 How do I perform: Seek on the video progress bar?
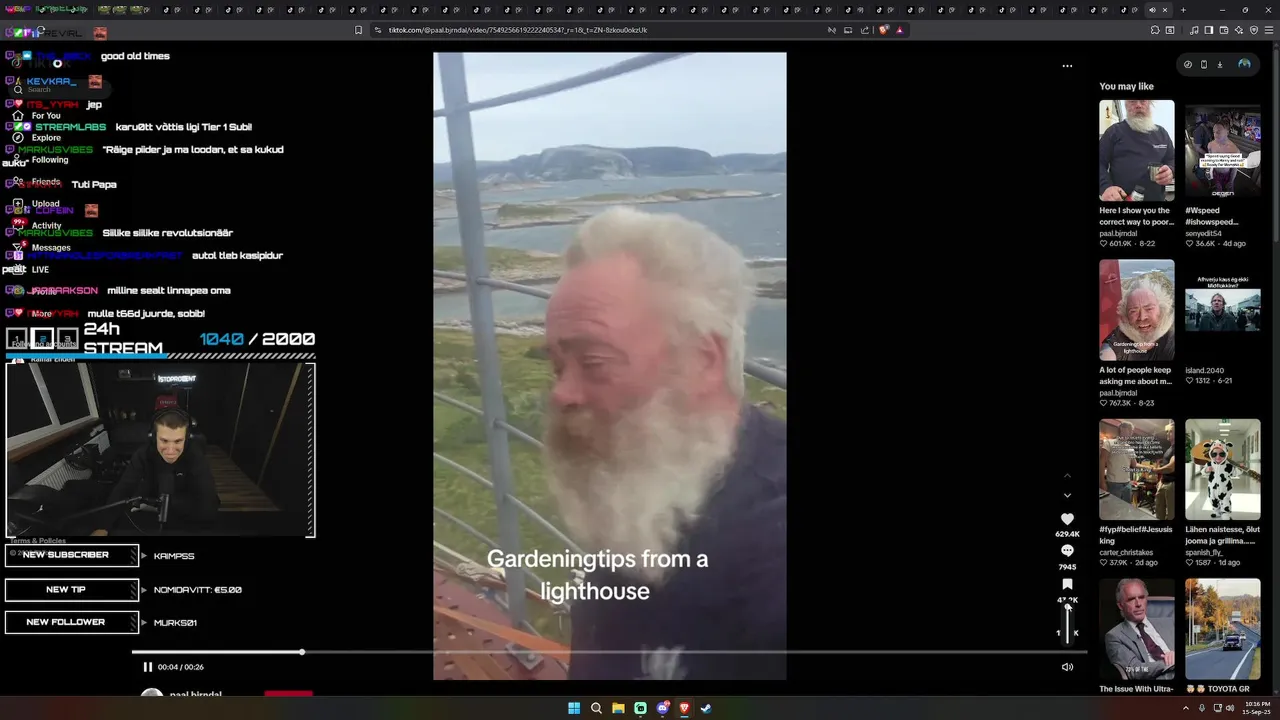click(609, 652)
